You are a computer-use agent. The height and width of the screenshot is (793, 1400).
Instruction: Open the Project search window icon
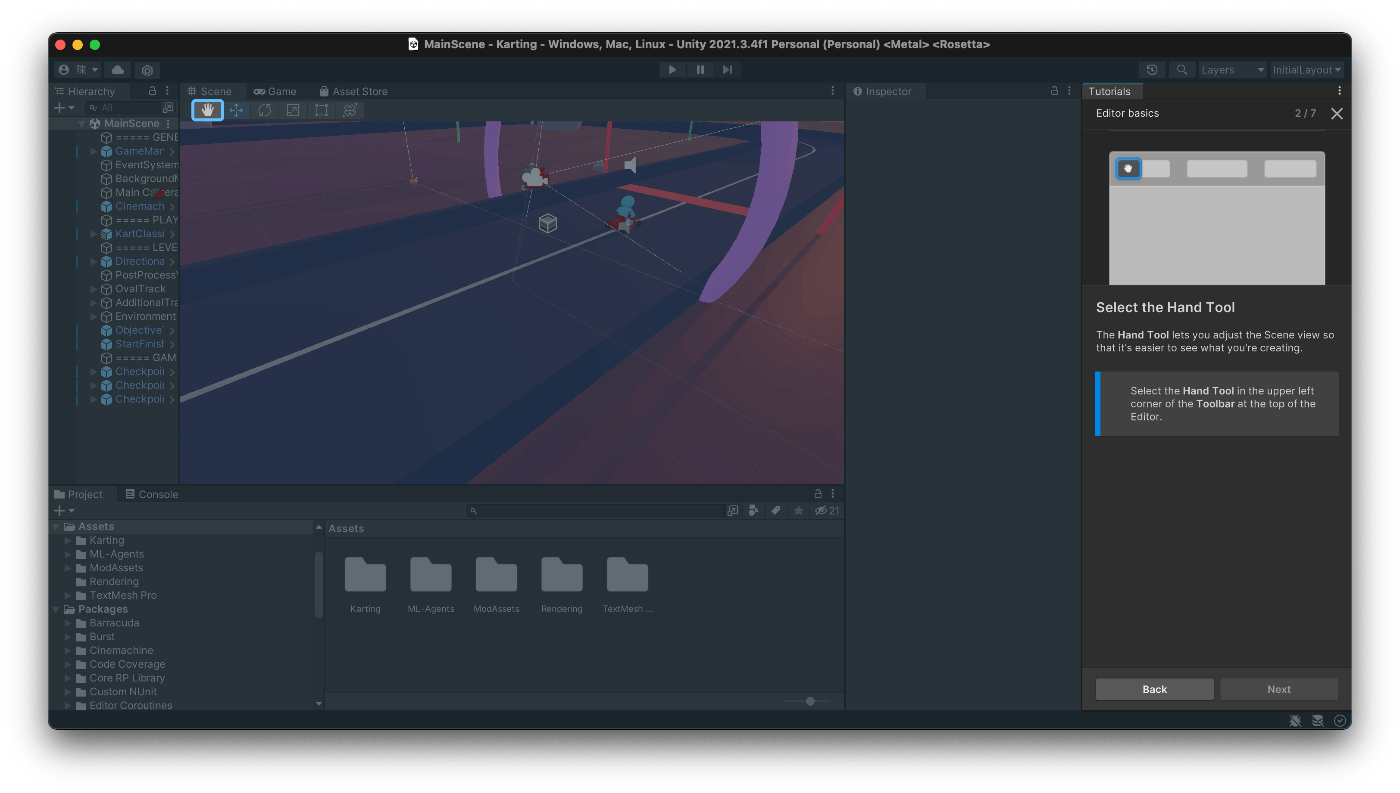point(733,510)
